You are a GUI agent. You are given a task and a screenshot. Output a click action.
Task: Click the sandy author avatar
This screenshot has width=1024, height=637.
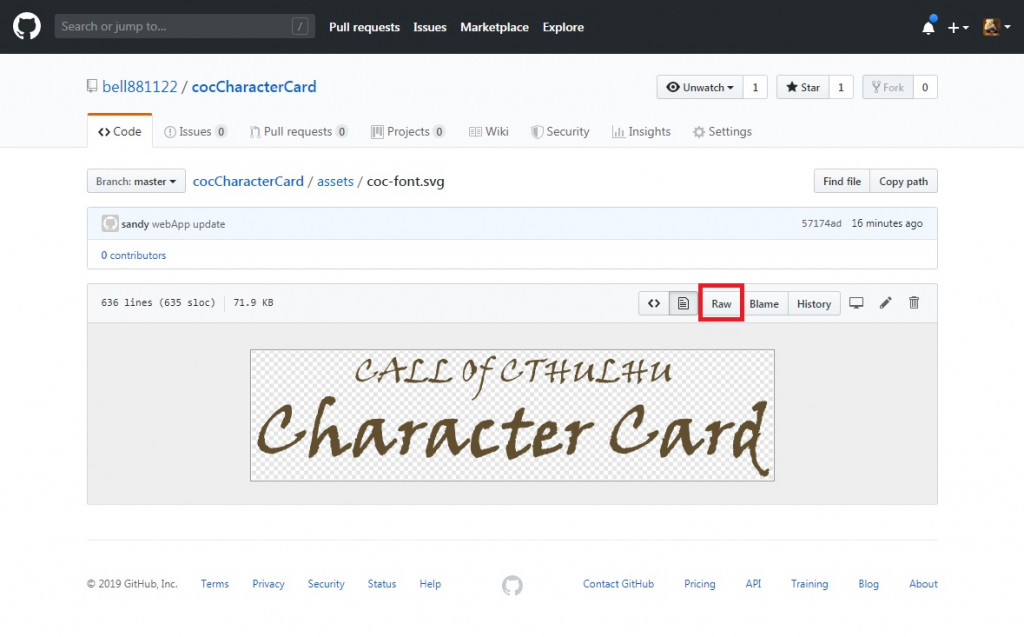tap(110, 223)
